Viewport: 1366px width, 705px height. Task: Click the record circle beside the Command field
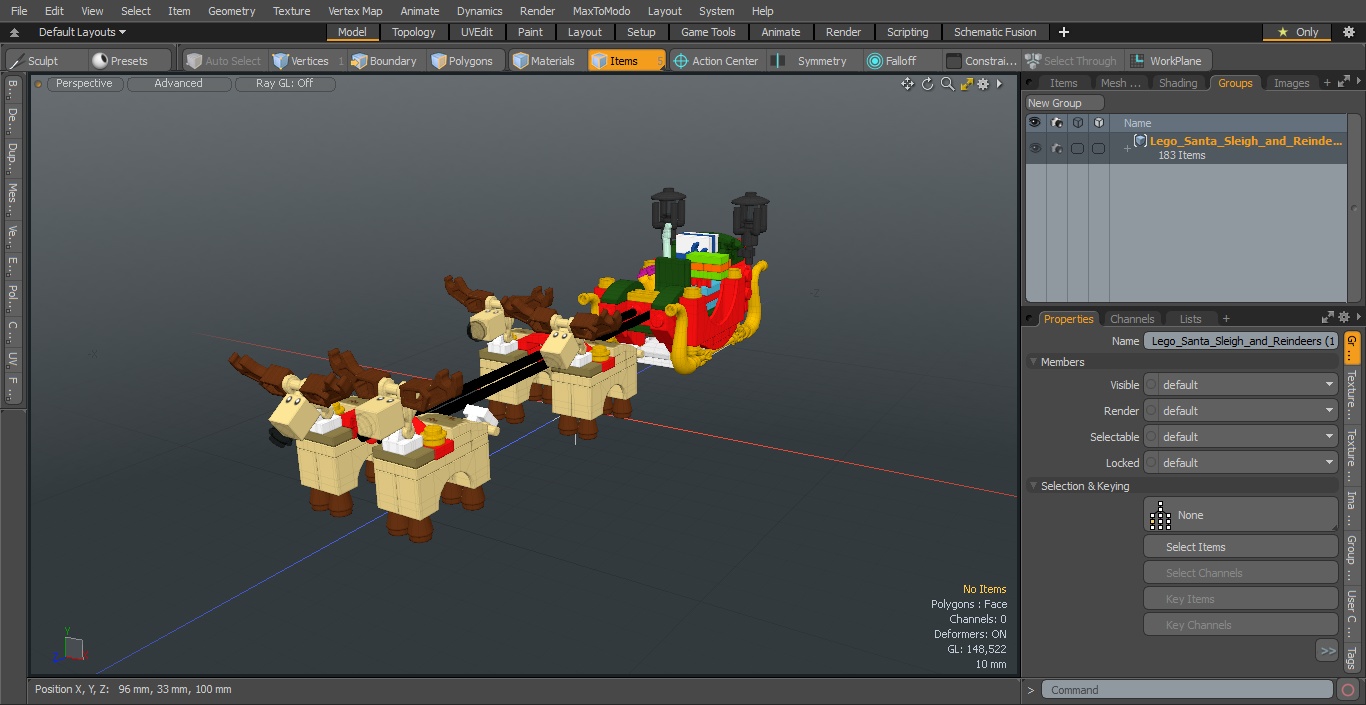[x=1348, y=690]
